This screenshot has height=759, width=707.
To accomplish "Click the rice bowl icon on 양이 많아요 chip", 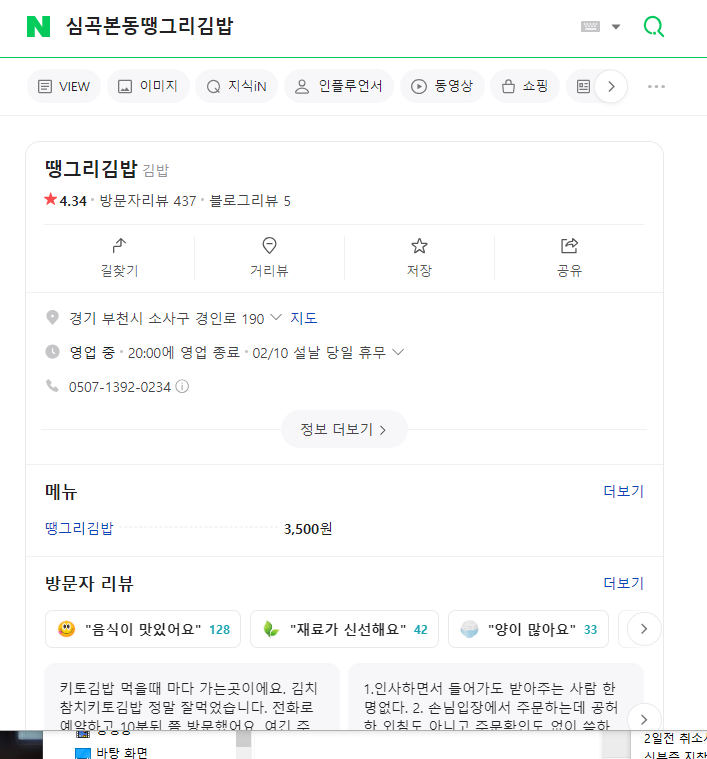I will tap(469, 629).
